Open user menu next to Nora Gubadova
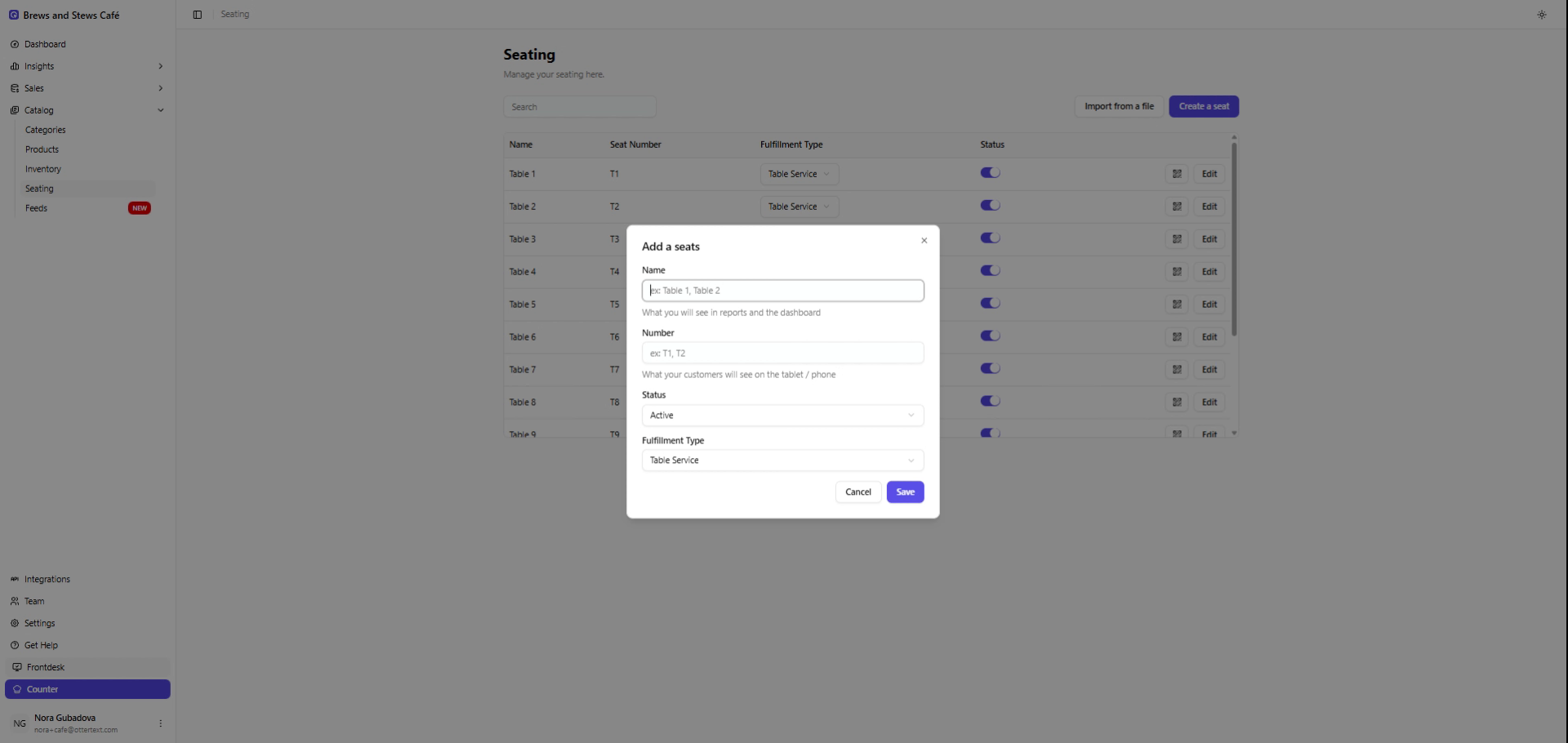Image resolution: width=1568 pixels, height=743 pixels. pos(160,723)
